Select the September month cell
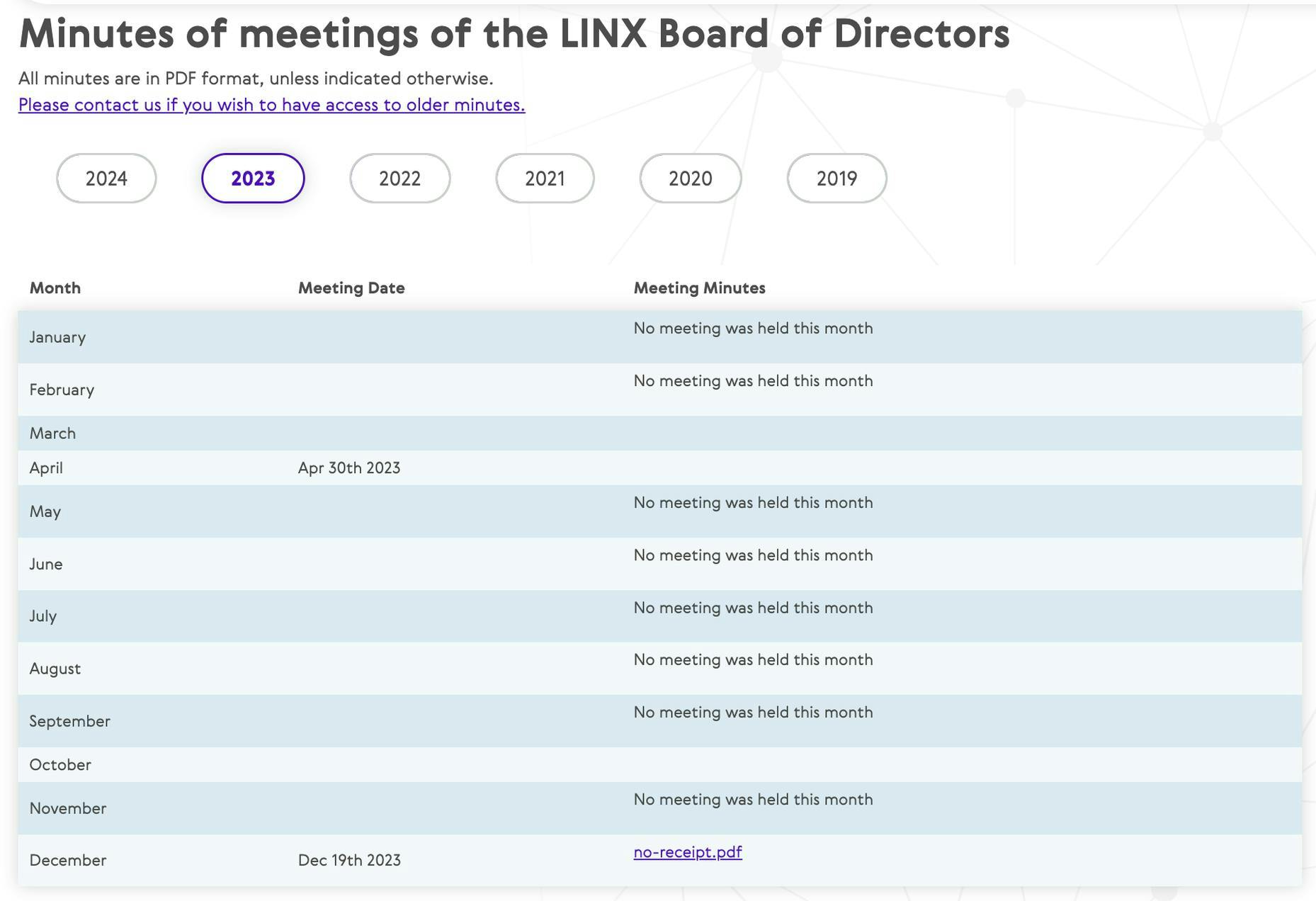Screen dimensions: 1316x901 (x=70, y=721)
